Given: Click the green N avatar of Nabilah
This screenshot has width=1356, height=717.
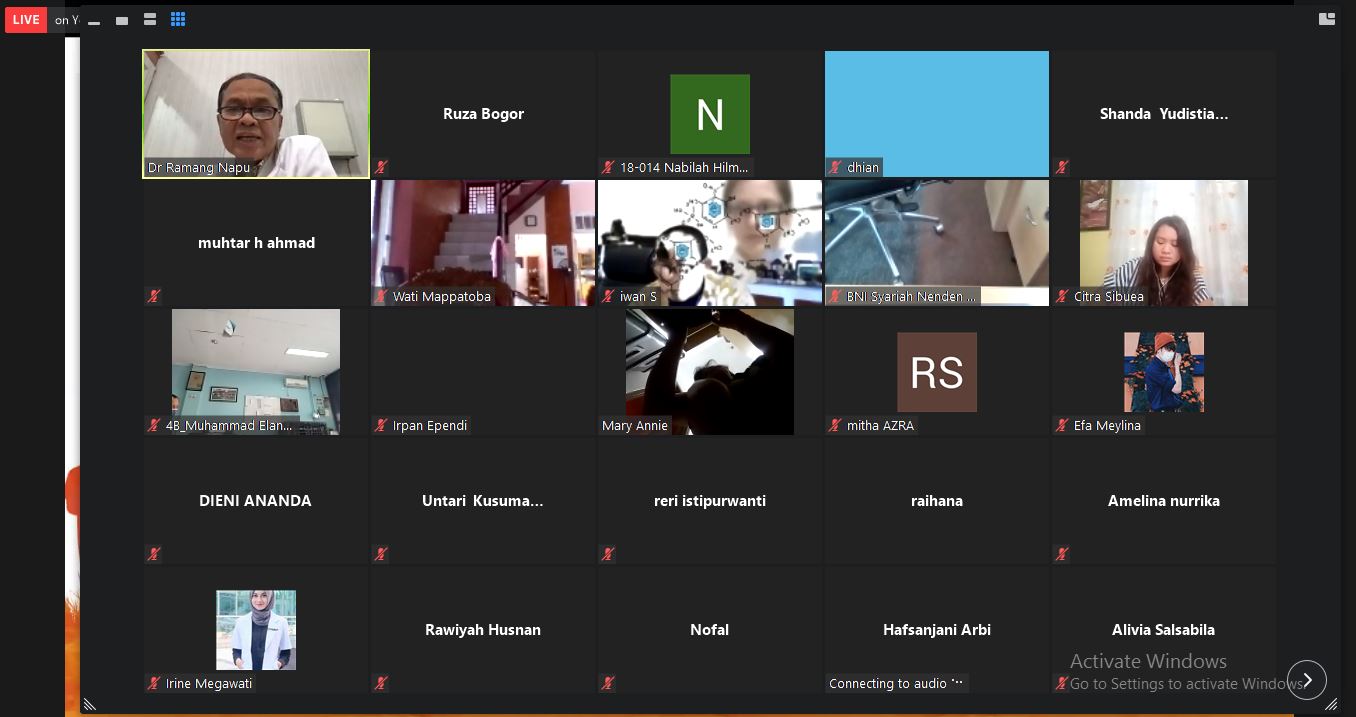Looking at the screenshot, I should [709, 114].
